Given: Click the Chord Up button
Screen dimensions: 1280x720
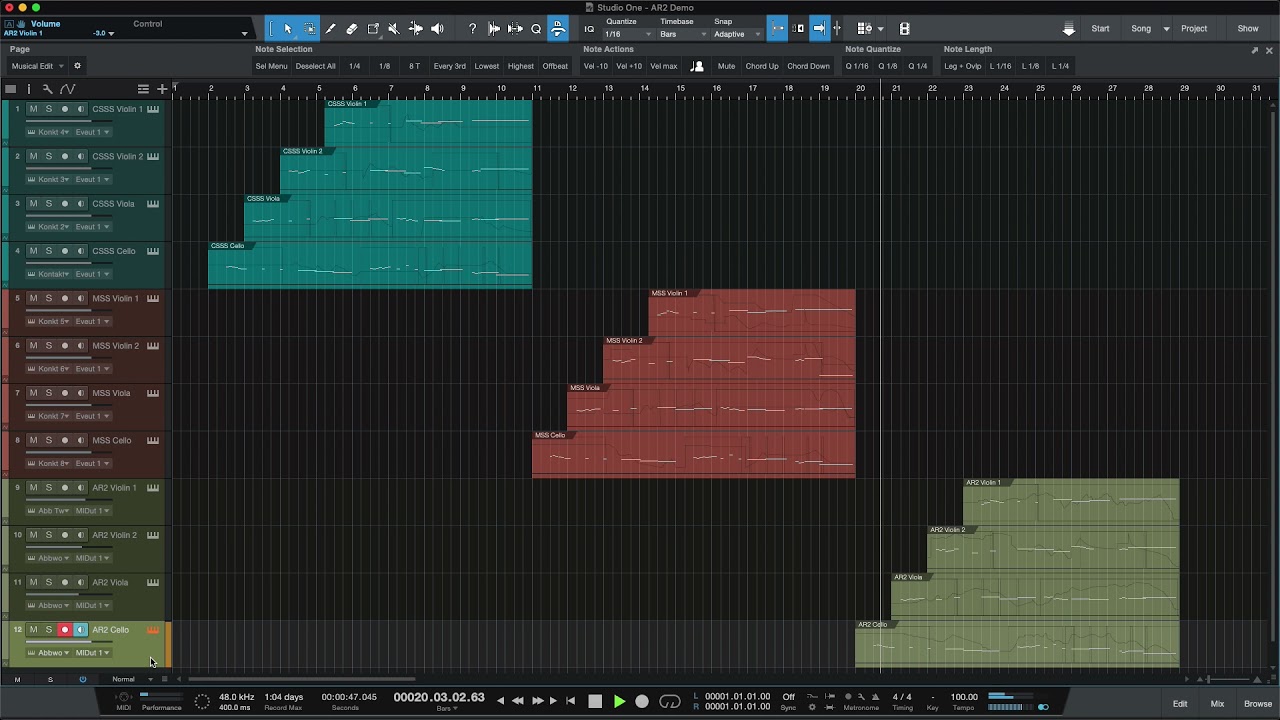Looking at the screenshot, I should click(x=762, y=66).
